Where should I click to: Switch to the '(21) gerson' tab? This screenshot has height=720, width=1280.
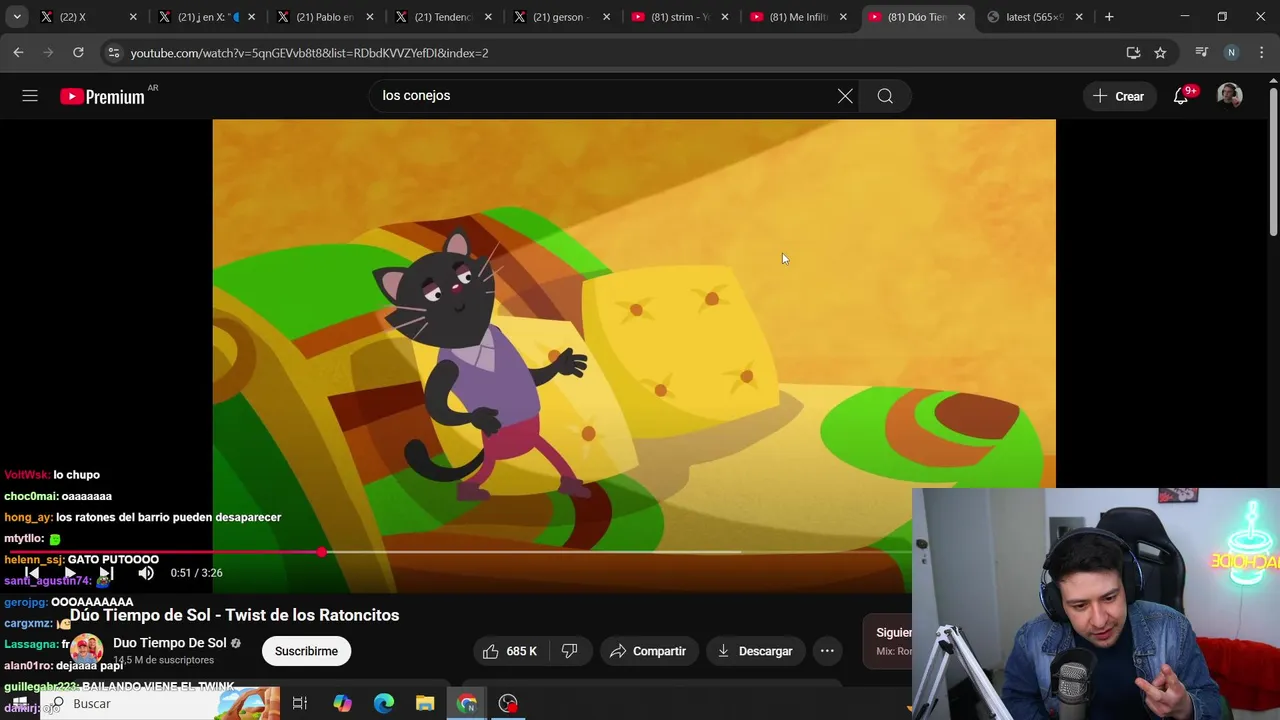[x=562, y=17]
